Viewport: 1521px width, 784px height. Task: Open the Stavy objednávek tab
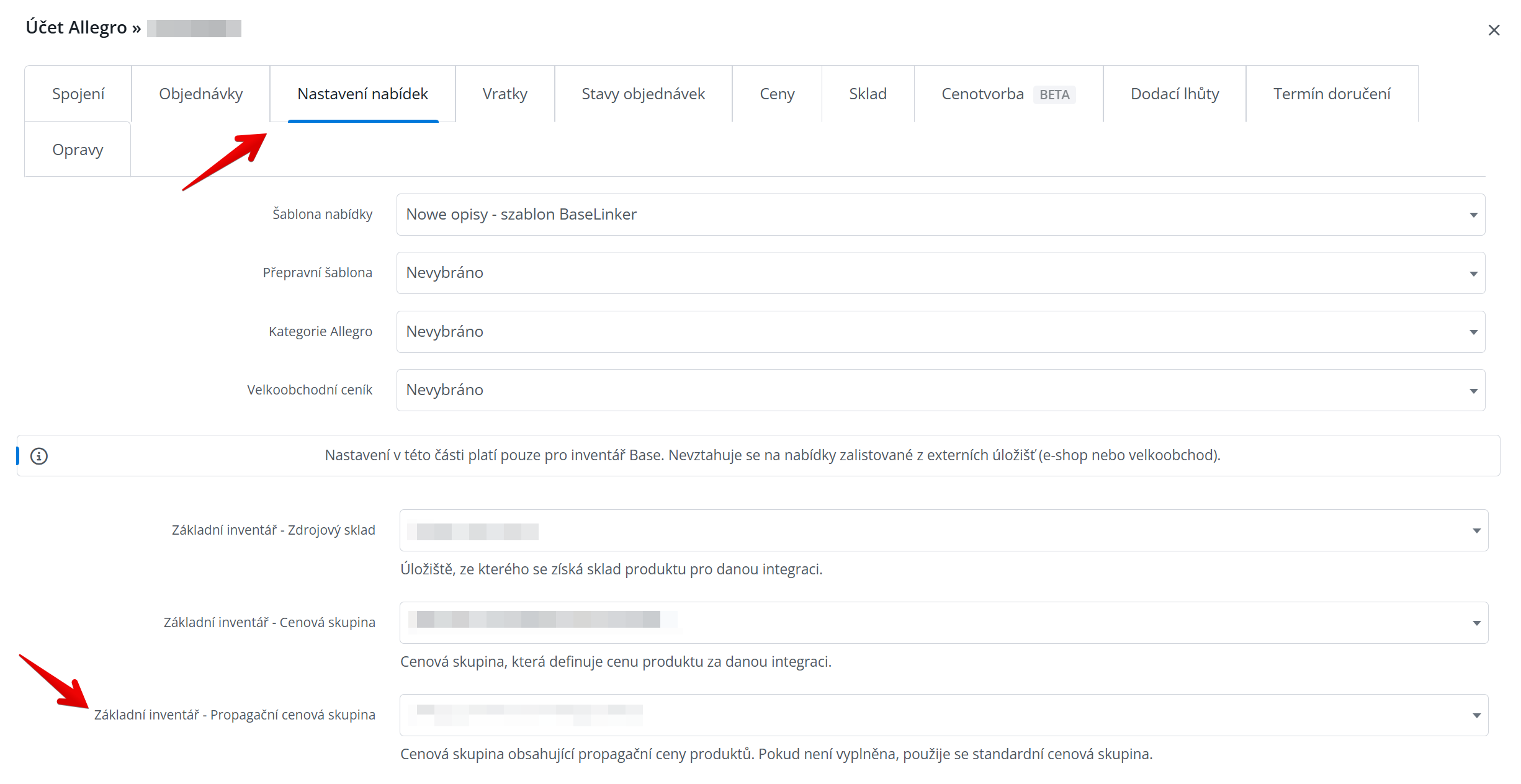tap(643, 94)
